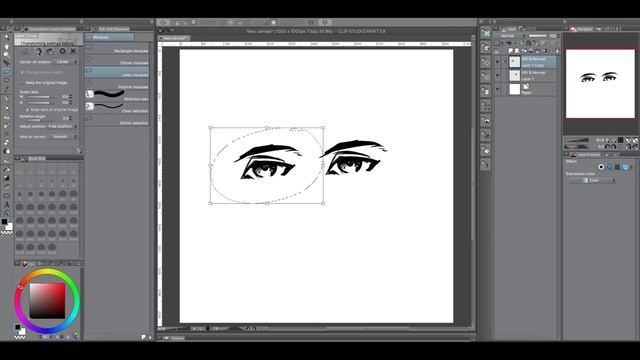The height and width of the screenshot is (360, 640).
Task: Select the Text tool
Action: click(x=7, y=204)
